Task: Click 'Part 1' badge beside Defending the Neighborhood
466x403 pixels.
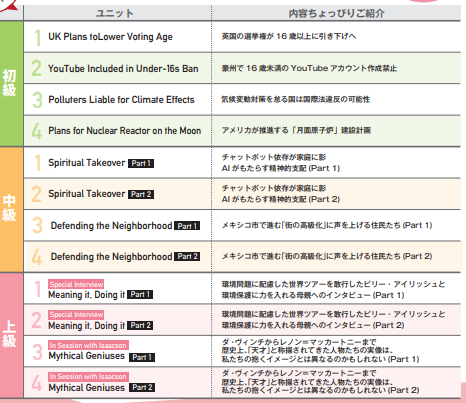Action: [187, 226]
